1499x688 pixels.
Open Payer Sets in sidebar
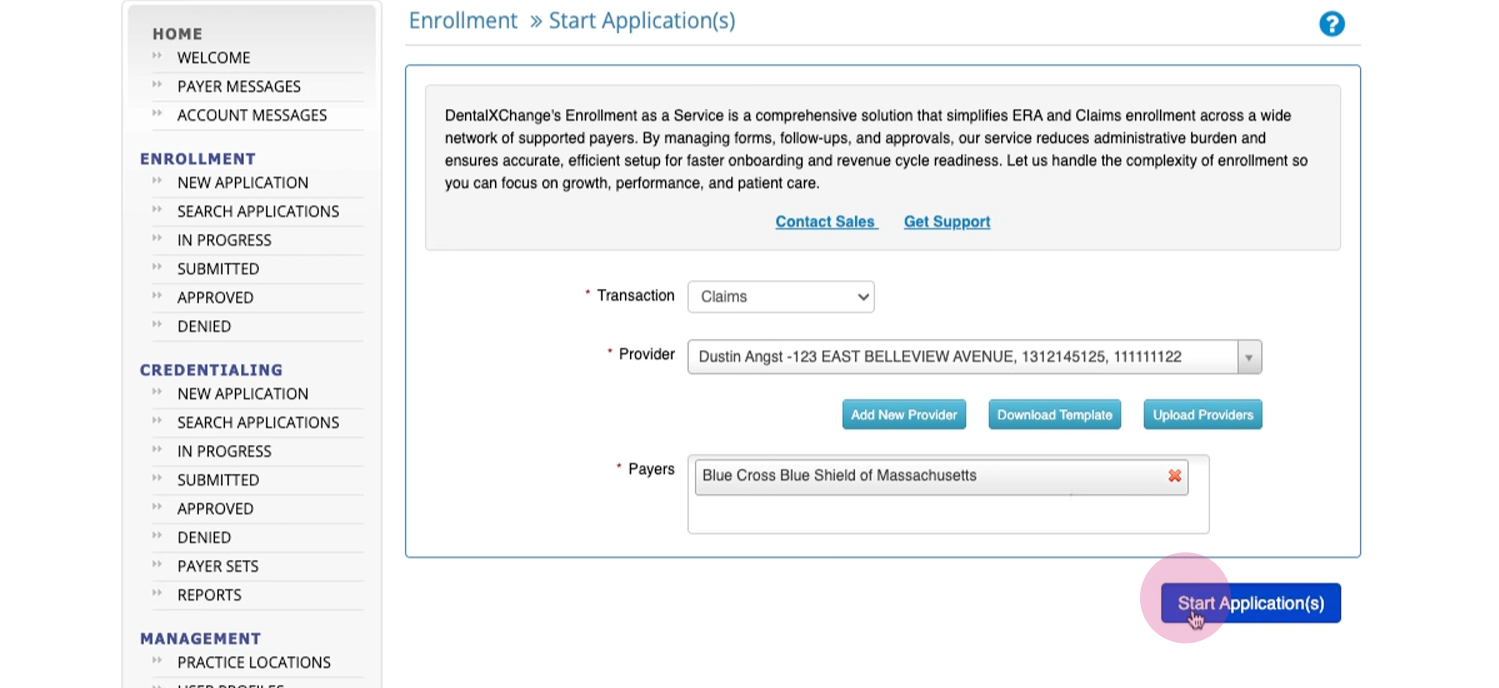tap(218, 567)
